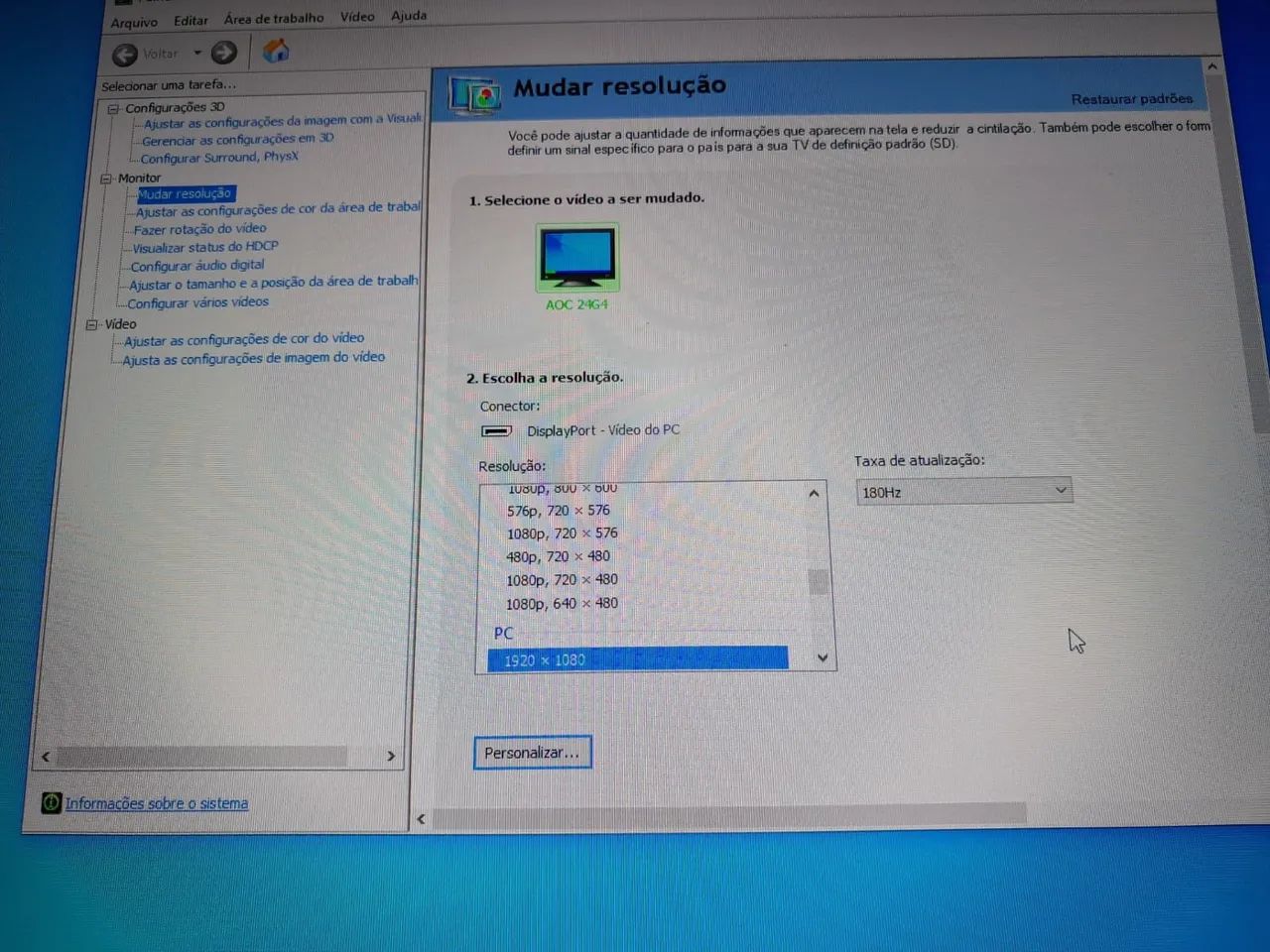Open Fazer rotação do vídeo
The height and width of the screenshot is (952, 1270).
tap(200, 229)
